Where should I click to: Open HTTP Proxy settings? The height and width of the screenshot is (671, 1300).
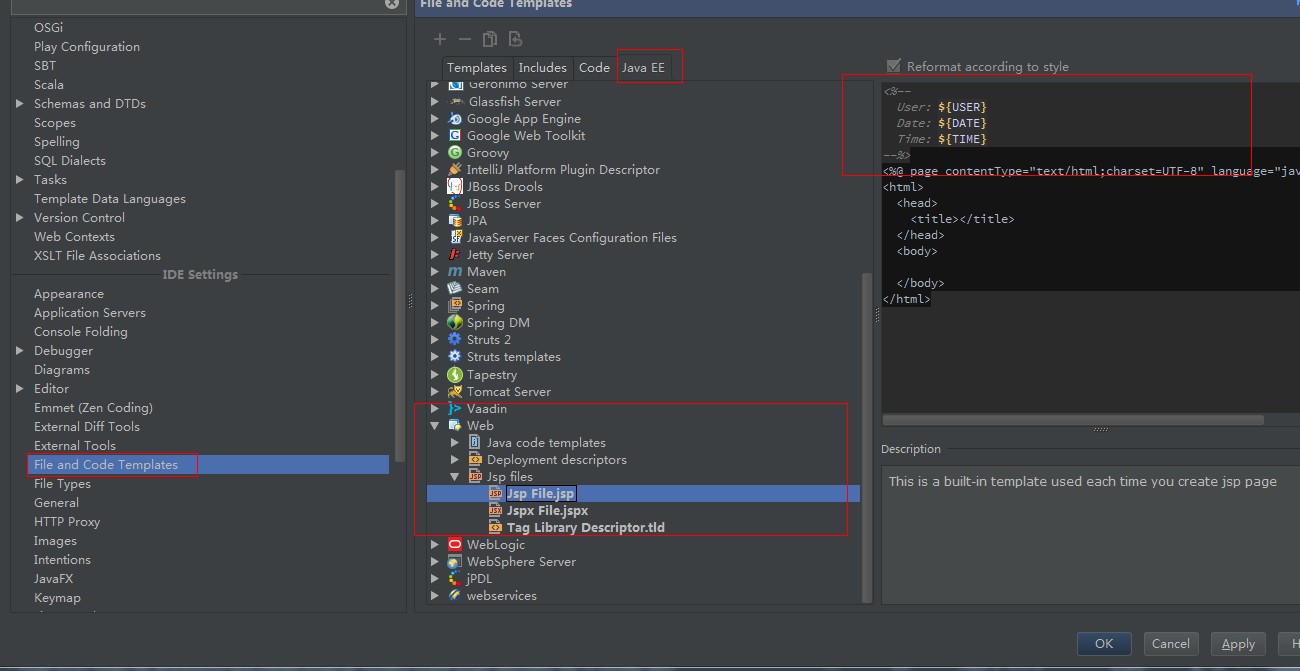(67, 521)
